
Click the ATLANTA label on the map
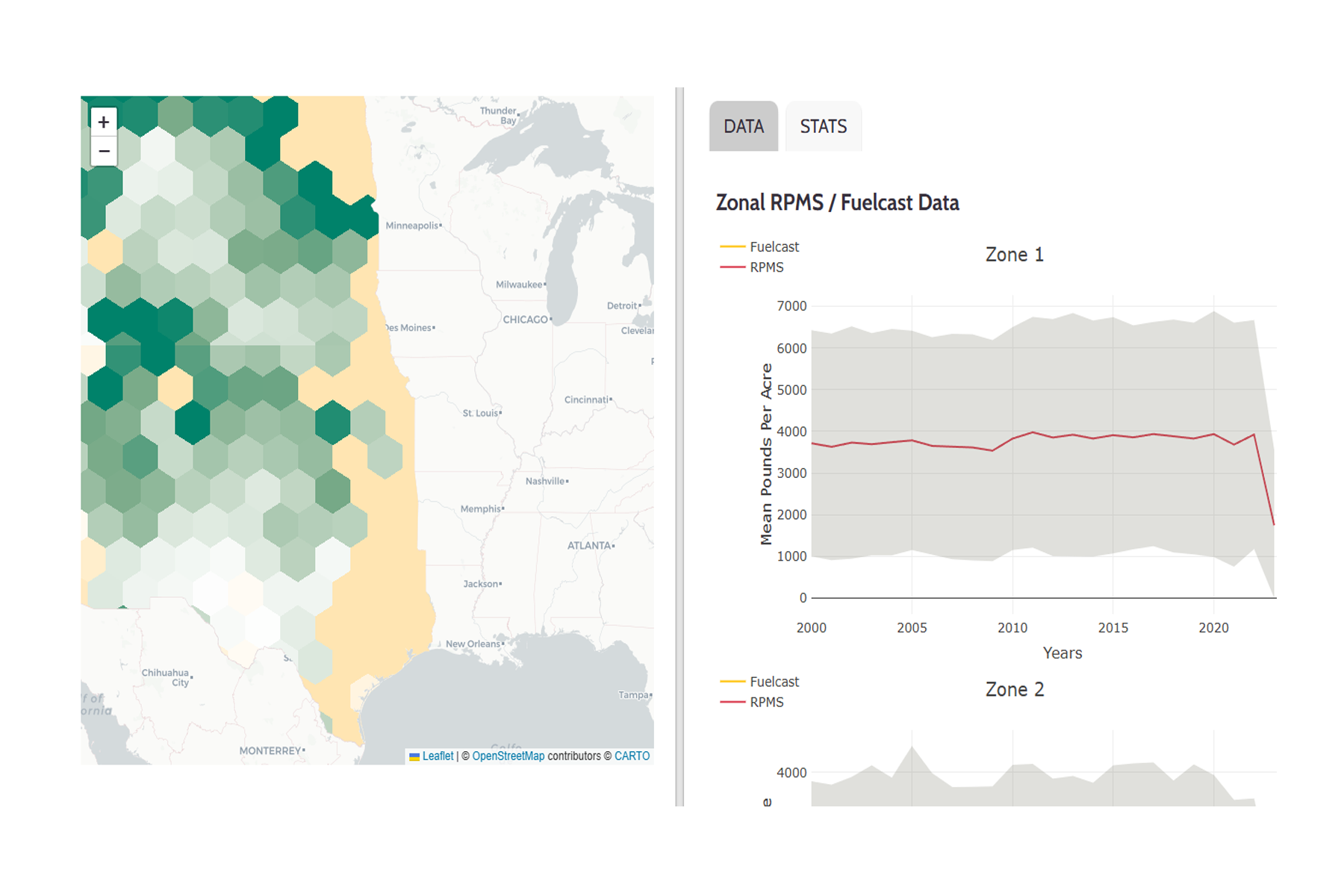coord(589,546)
